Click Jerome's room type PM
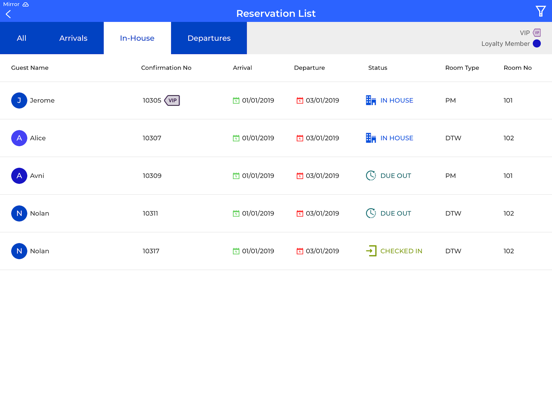This screenshot has width=552, height=414. click(x=451, y=100)
